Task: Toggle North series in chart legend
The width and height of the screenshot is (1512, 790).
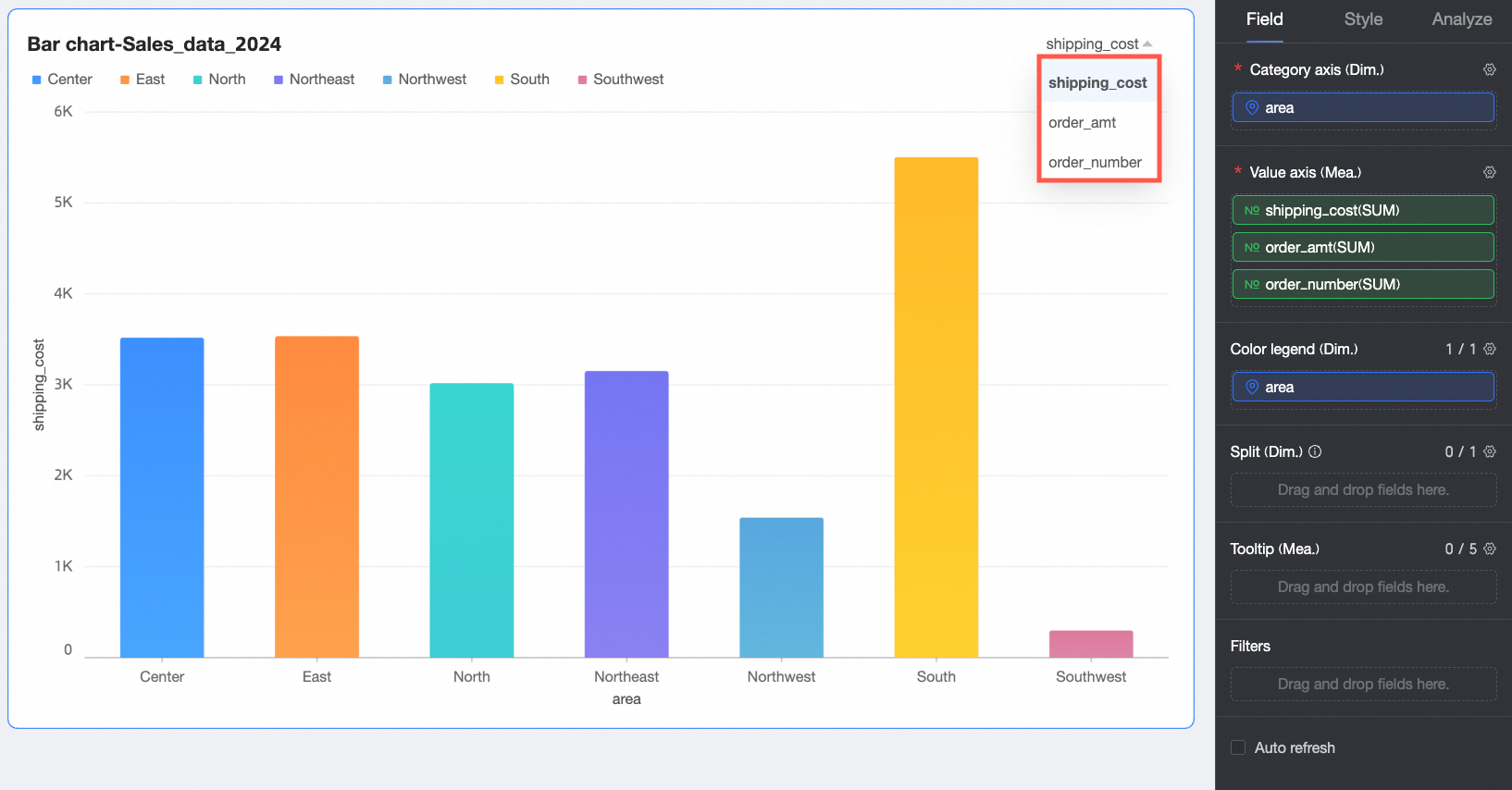Action: point(219,80)
